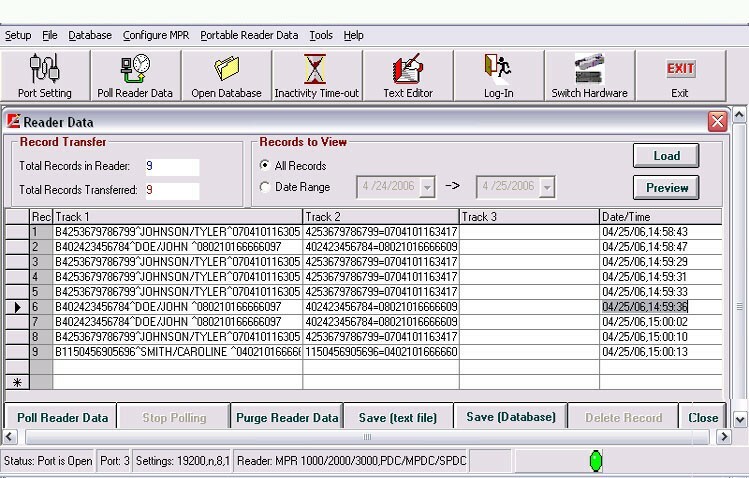Select the new-record asterisk row selector

[x=17, y=382]
